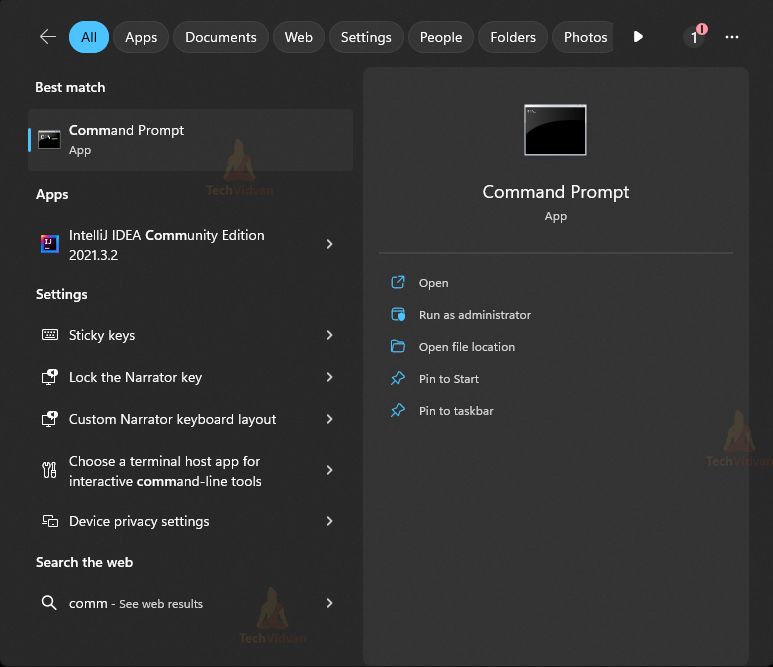Click the terminal host app tools icon
This screenshot has width=773, height=667.
point(49,470)
